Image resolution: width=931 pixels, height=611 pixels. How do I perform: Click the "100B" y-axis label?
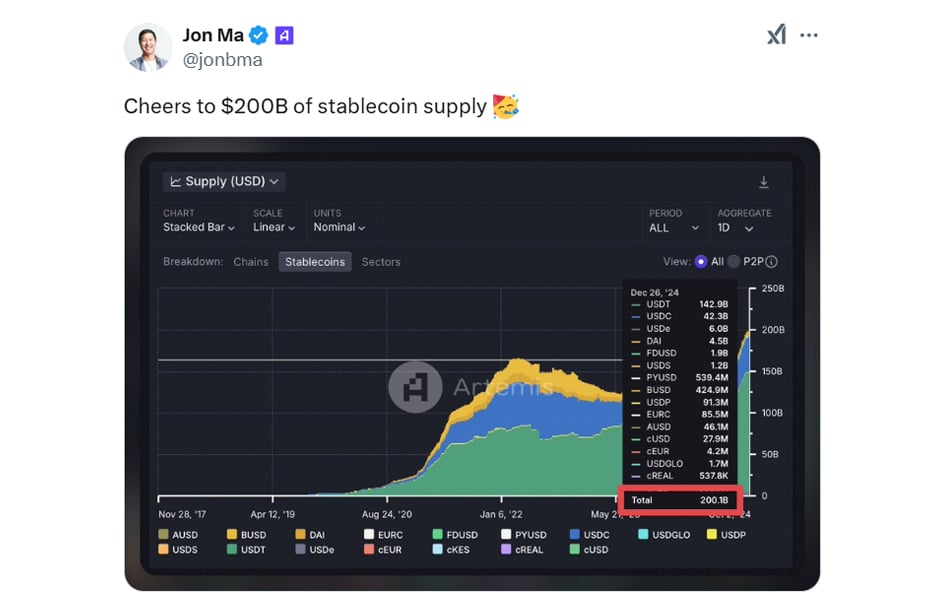[x=772, y=413]
